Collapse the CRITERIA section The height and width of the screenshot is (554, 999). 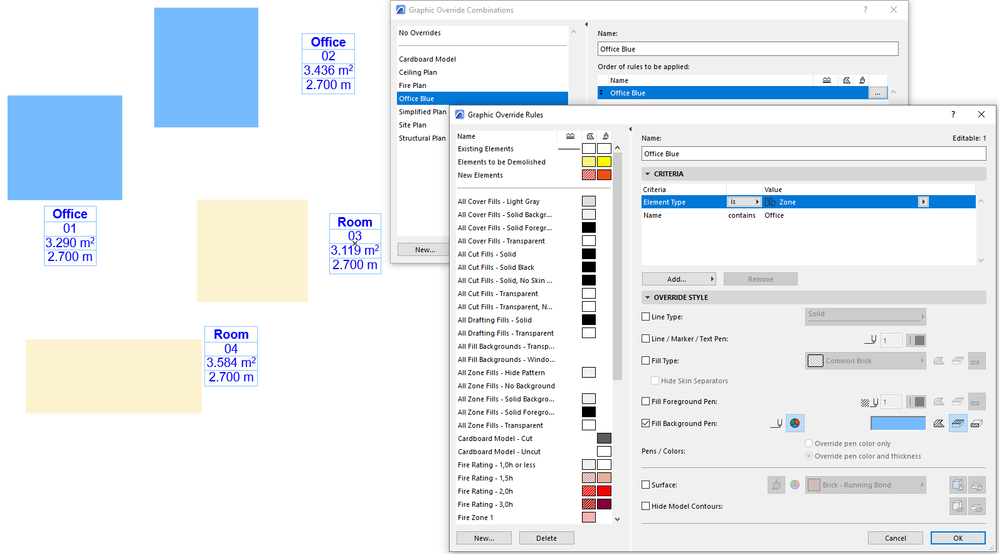[647, 174]
